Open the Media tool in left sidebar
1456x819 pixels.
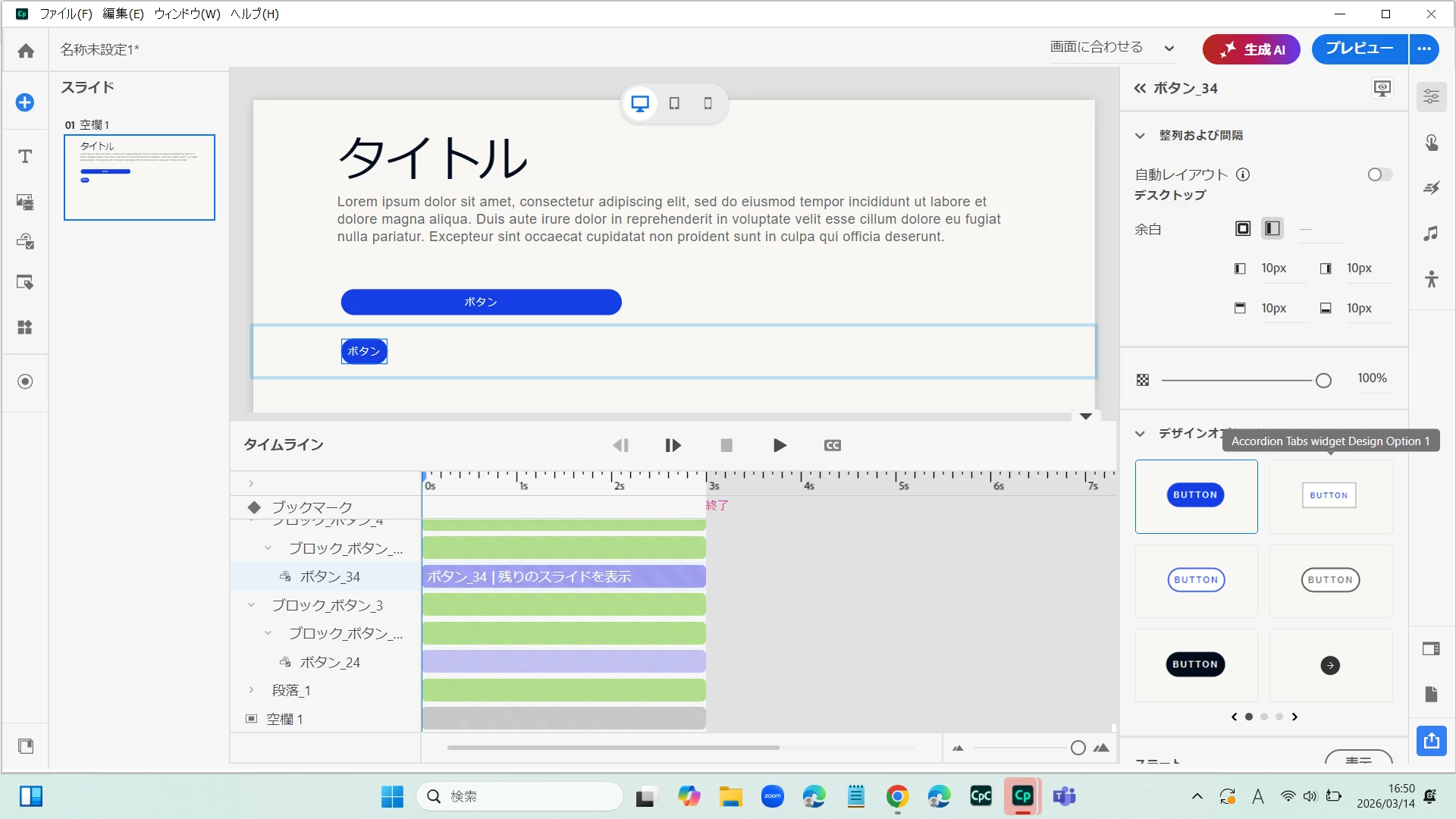(x=25, y=202)
